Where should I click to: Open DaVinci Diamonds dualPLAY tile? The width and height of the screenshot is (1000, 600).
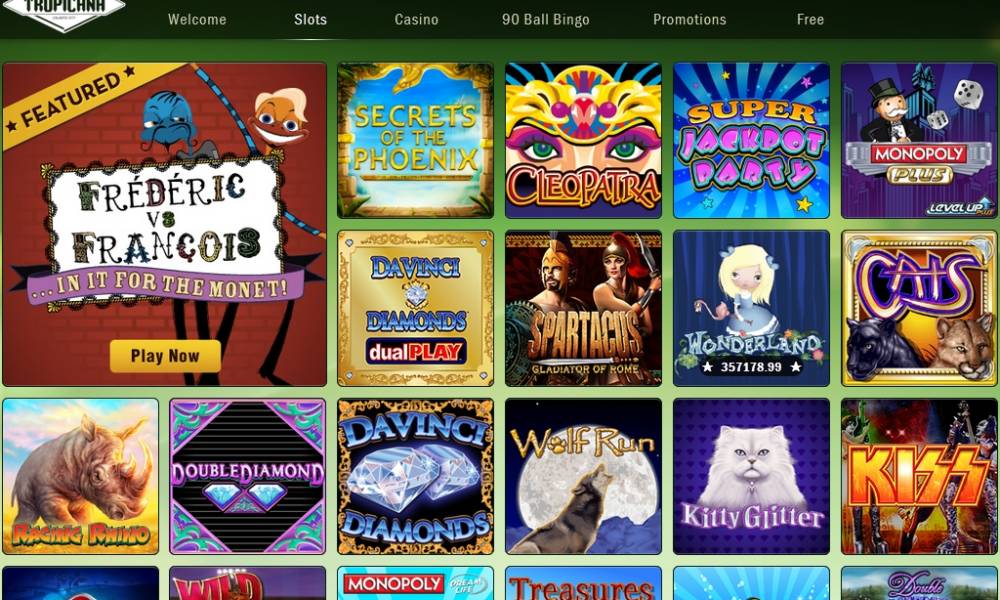[x=415, y=309]
